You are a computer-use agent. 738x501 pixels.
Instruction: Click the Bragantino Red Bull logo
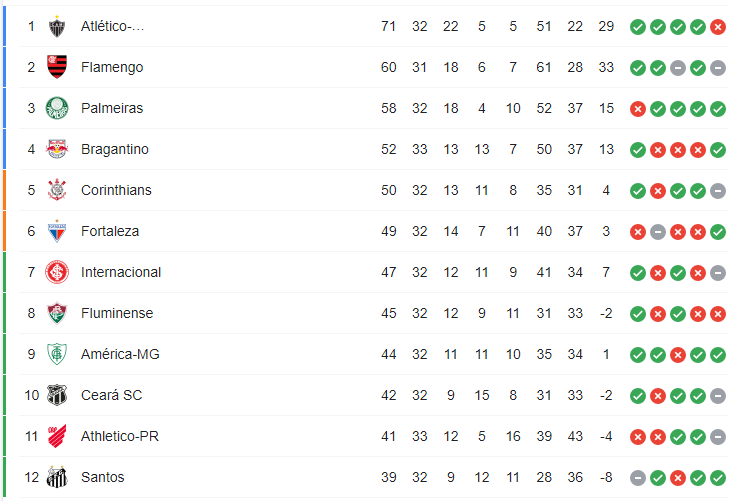[x=57, y=149]
